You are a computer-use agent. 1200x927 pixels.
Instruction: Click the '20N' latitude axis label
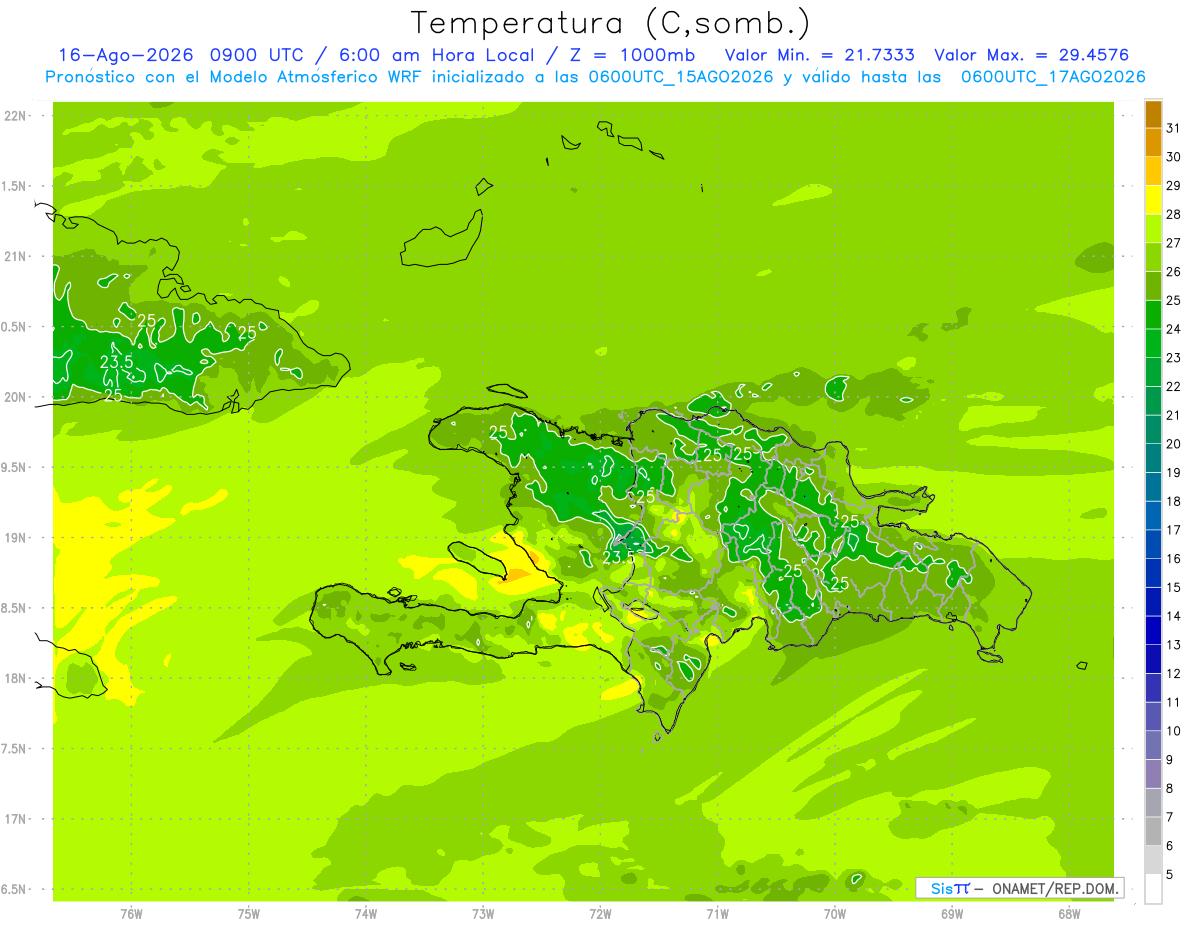[x=15, y=397]
